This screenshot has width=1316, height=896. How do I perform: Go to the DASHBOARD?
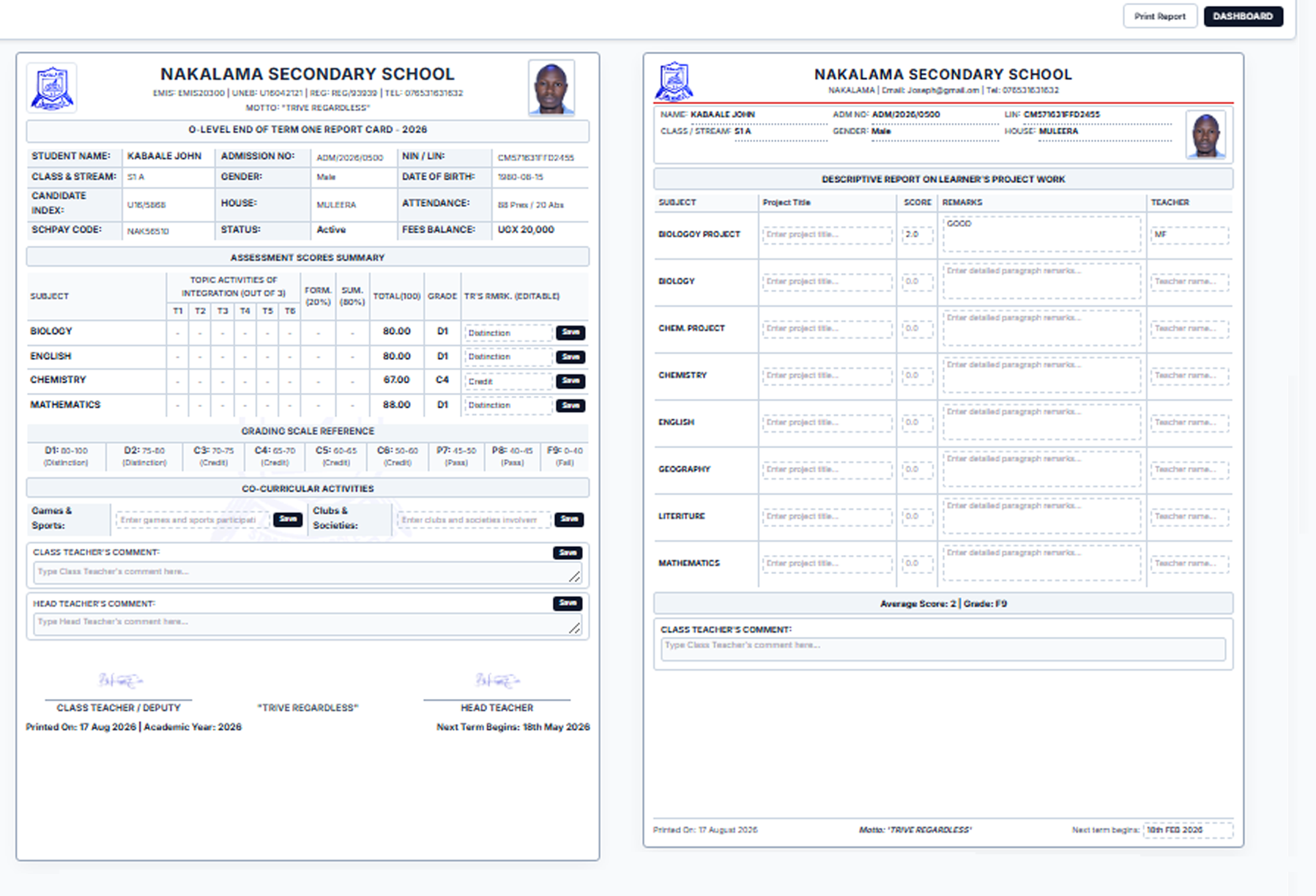(x=1243, y=16)
